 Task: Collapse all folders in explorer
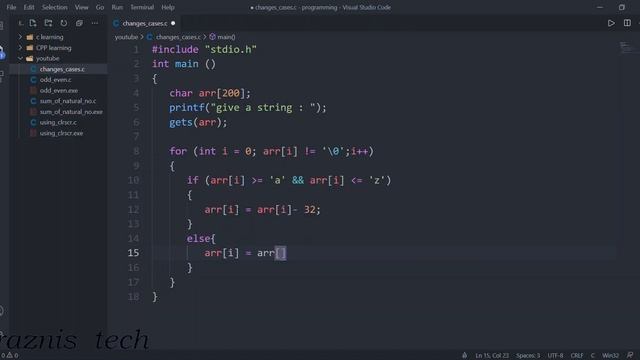point(79,23)
